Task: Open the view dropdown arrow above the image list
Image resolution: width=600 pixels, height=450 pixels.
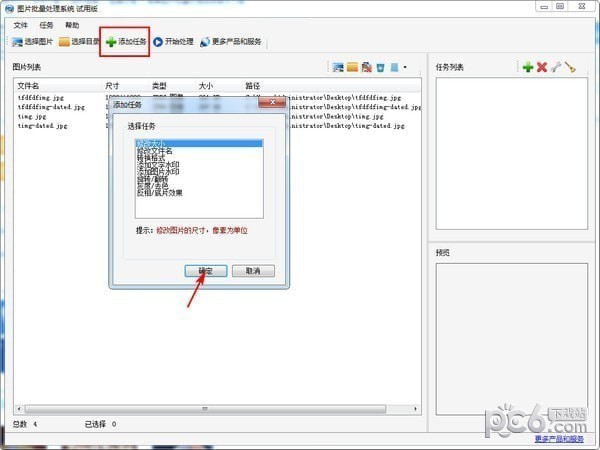Action: click(405, 68)
